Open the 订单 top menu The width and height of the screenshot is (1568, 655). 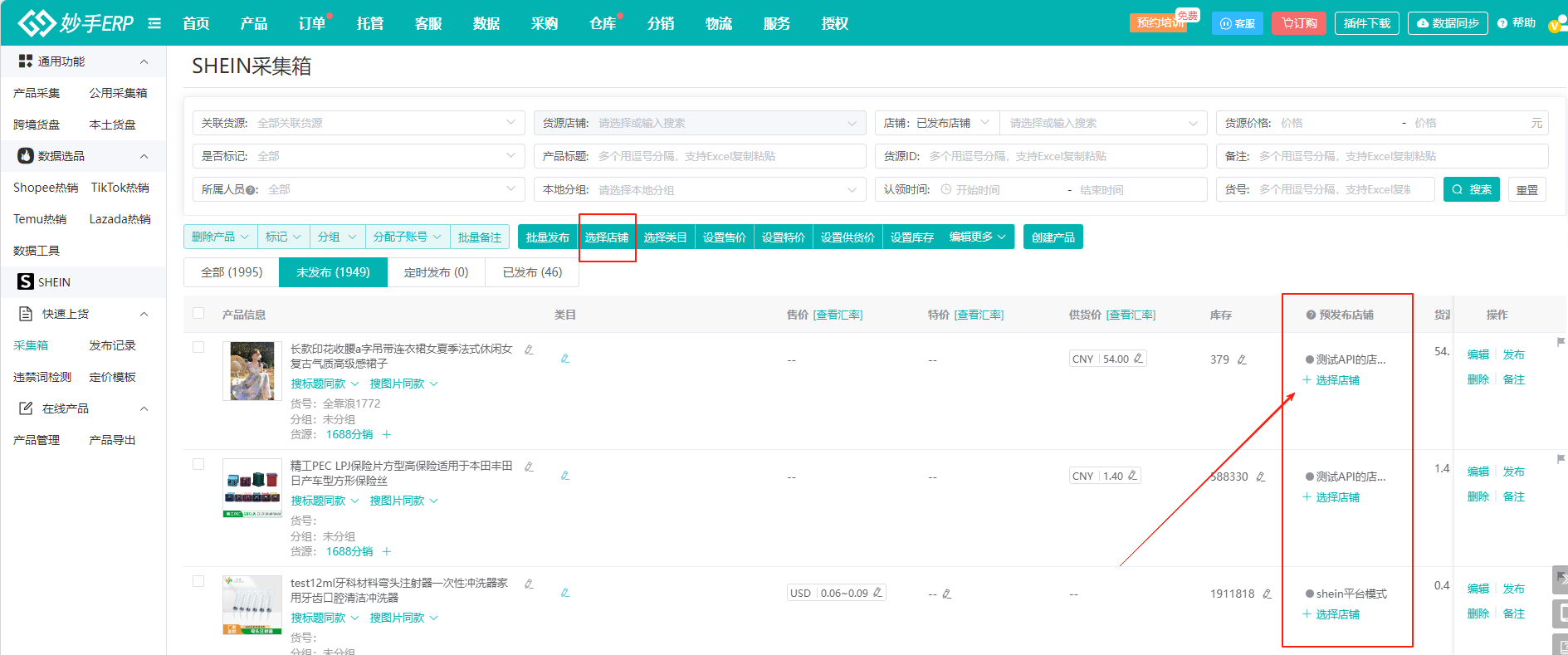tap(312, 23)
